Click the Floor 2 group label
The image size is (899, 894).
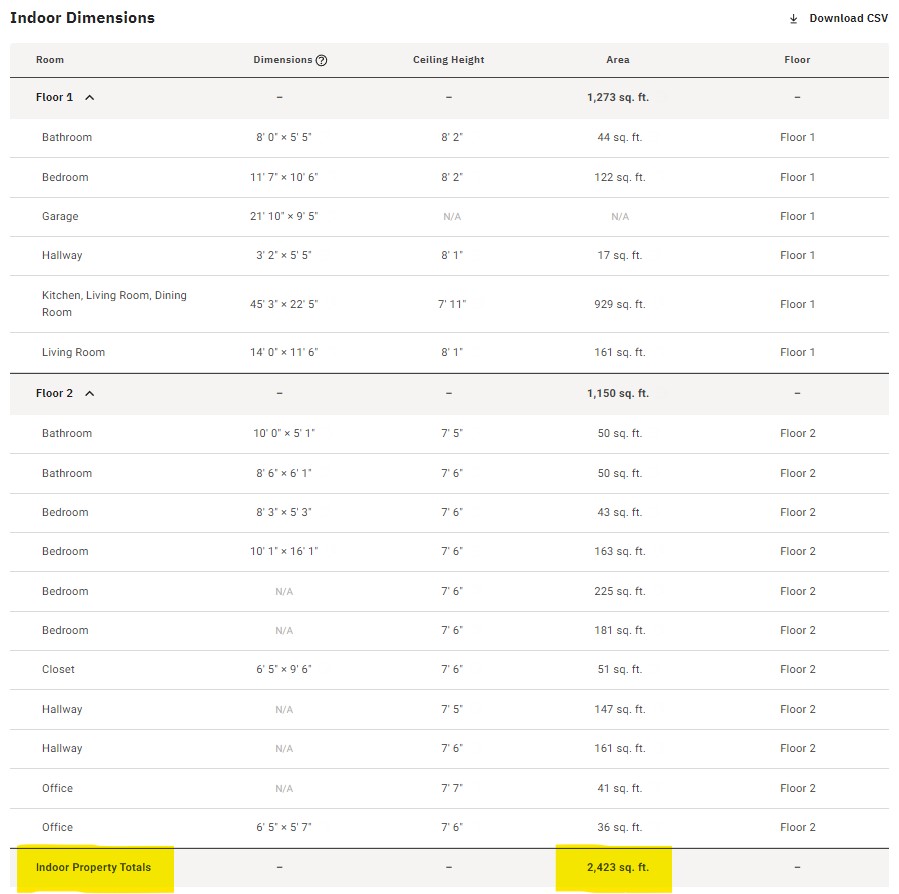point(54,394)
